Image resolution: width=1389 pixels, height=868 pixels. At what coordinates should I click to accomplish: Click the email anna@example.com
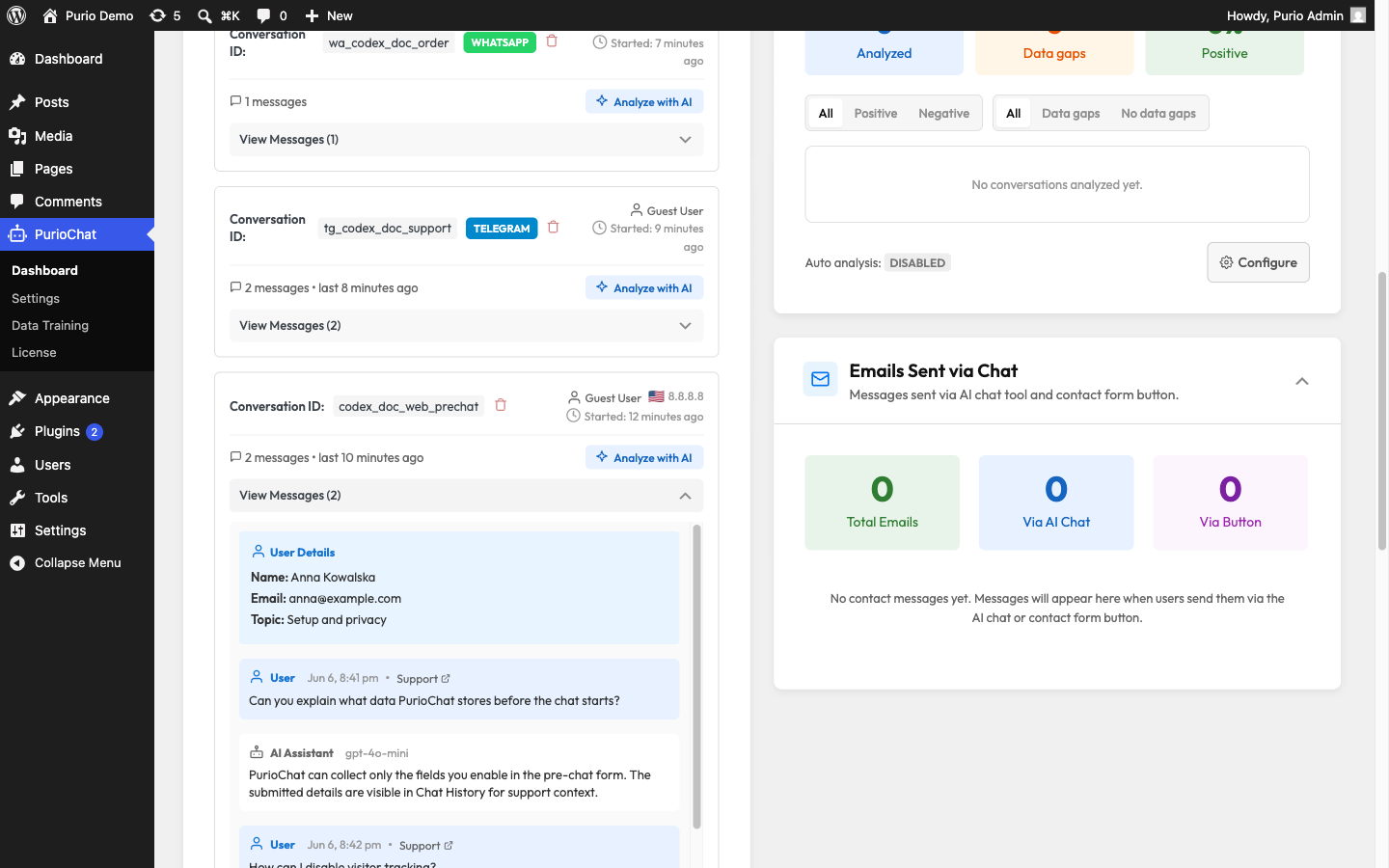[x=345, y=599]
